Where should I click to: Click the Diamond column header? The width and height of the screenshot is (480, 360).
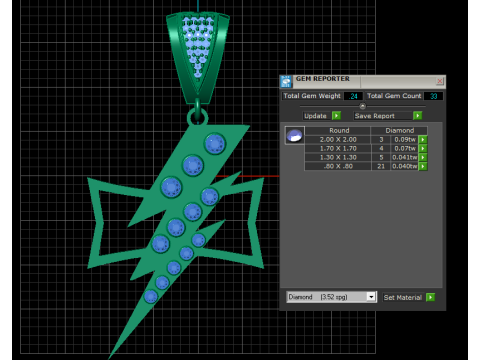[x=399, y=130]
